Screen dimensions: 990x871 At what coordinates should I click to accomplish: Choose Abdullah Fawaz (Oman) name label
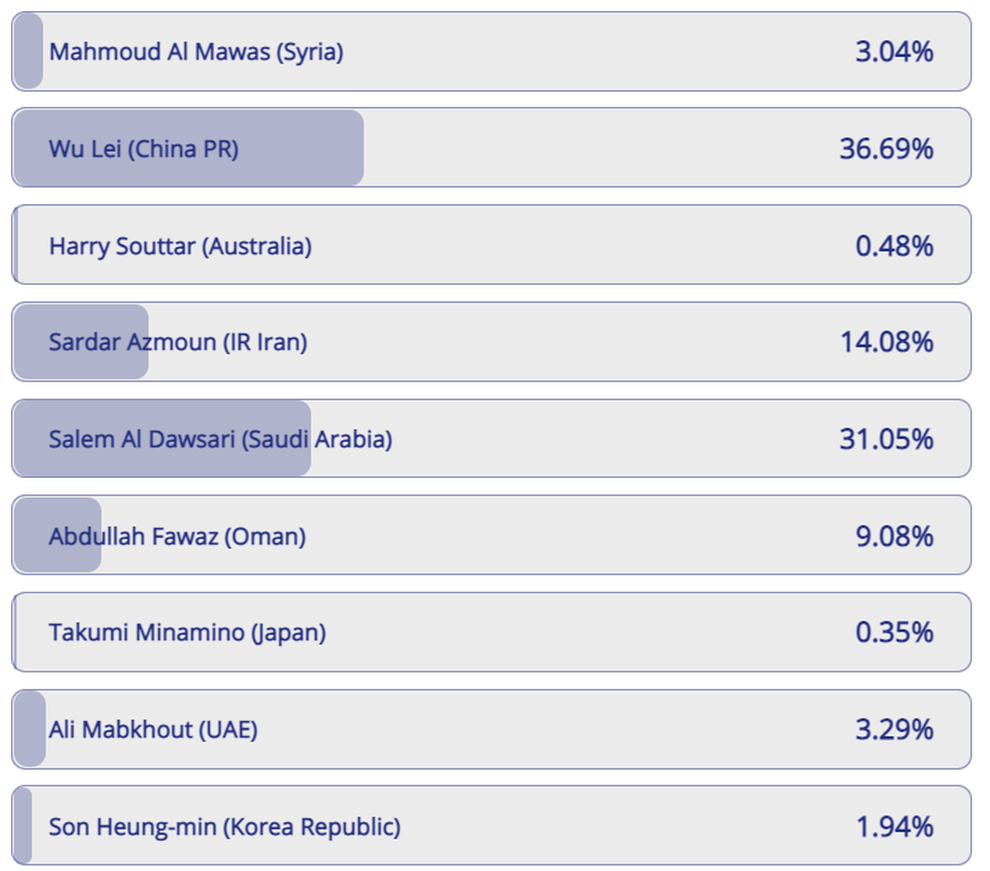177,536
